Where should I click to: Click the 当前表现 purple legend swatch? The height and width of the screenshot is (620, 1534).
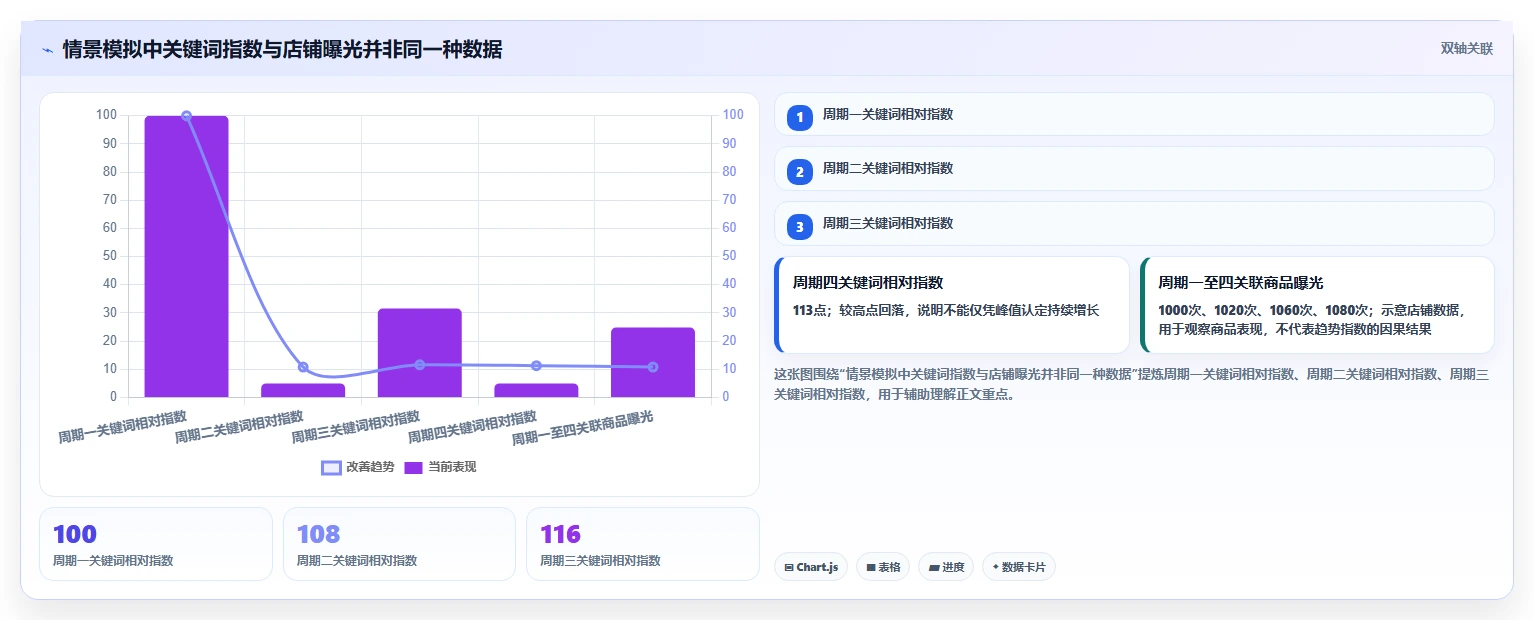click(x=414, y=467)
